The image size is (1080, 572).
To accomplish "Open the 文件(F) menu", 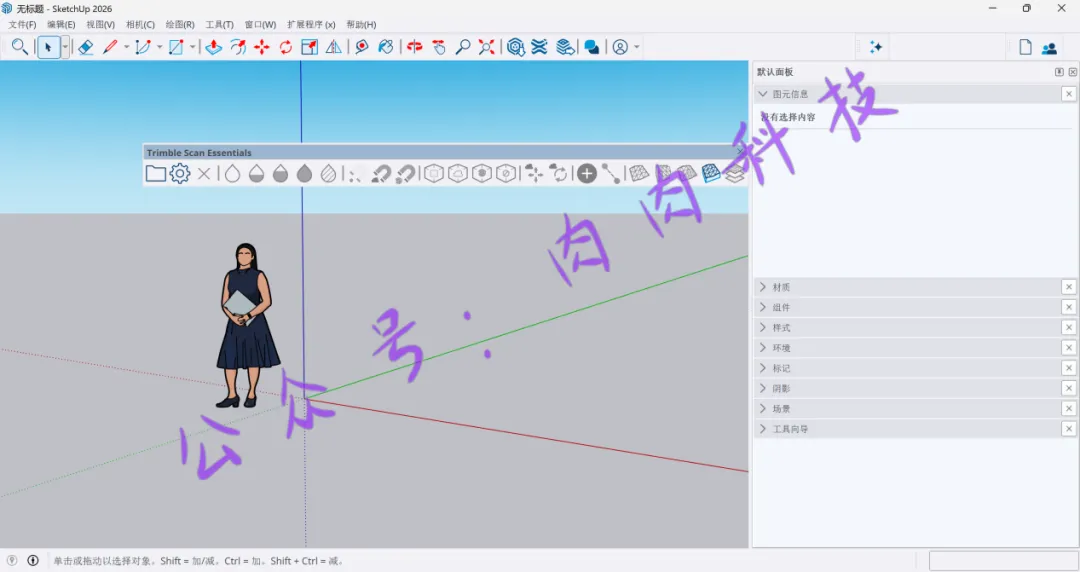I will tap(22, 24).
